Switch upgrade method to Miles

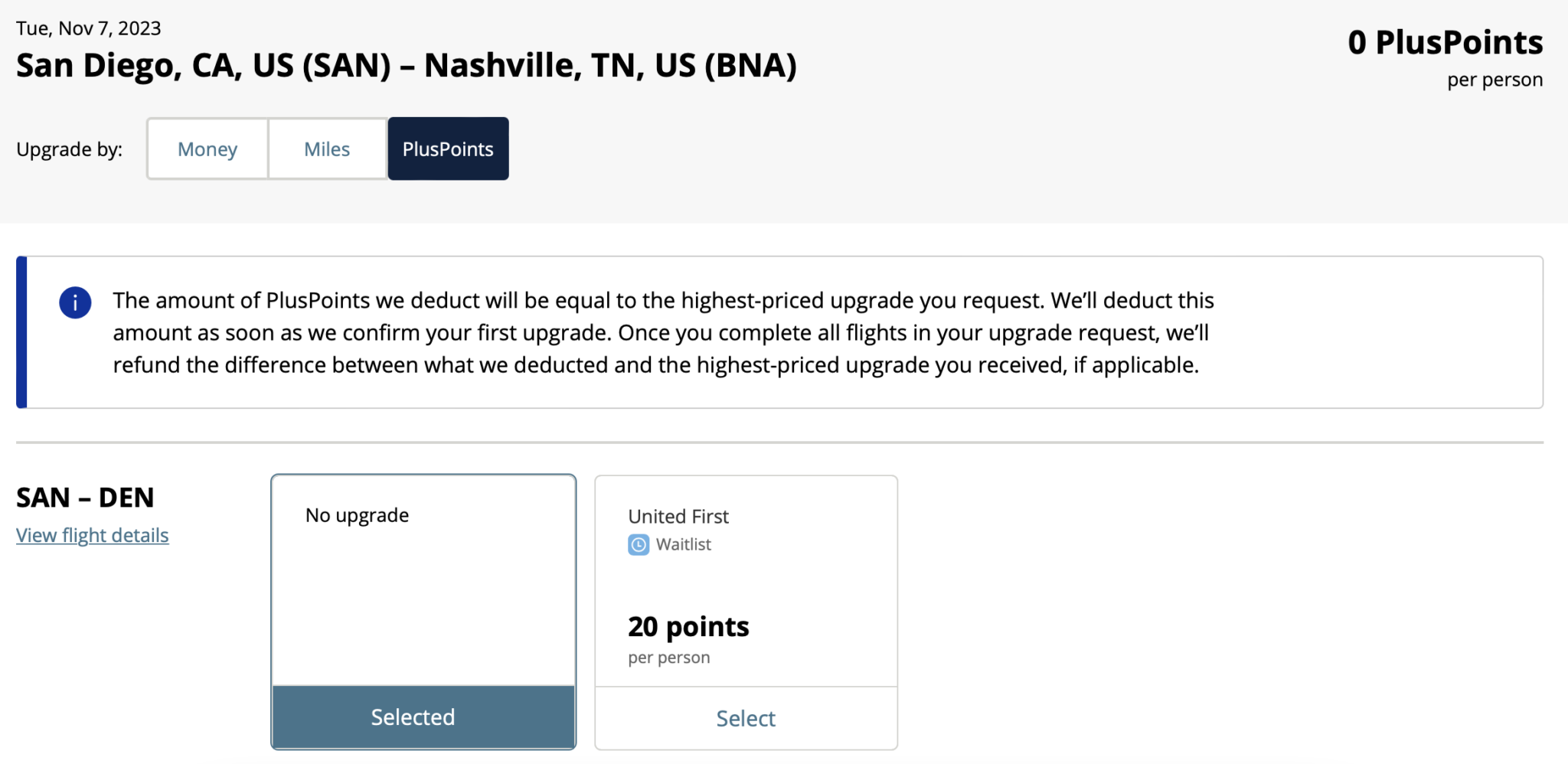(x=327, y=149)
